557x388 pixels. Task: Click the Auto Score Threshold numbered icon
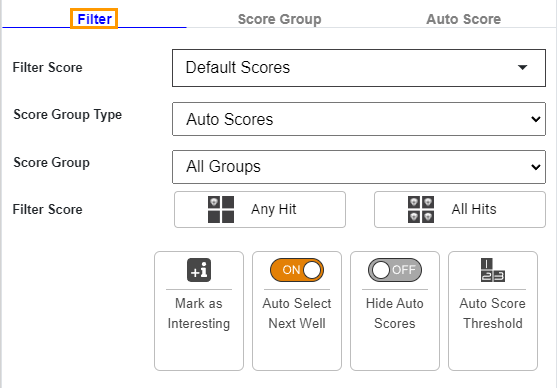[x=493, y=270]
